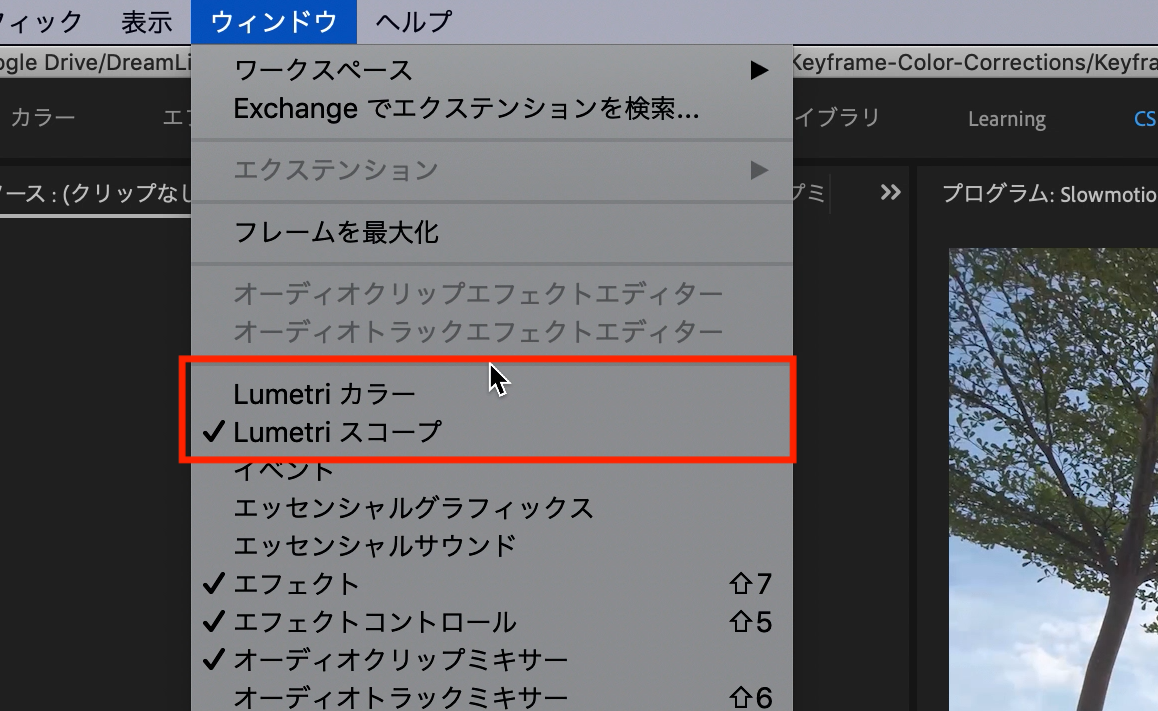The image size is (1158, 711).
Task: Toggle the checked オーディオクリップミキサー item
Action: (x=492, y=659)
